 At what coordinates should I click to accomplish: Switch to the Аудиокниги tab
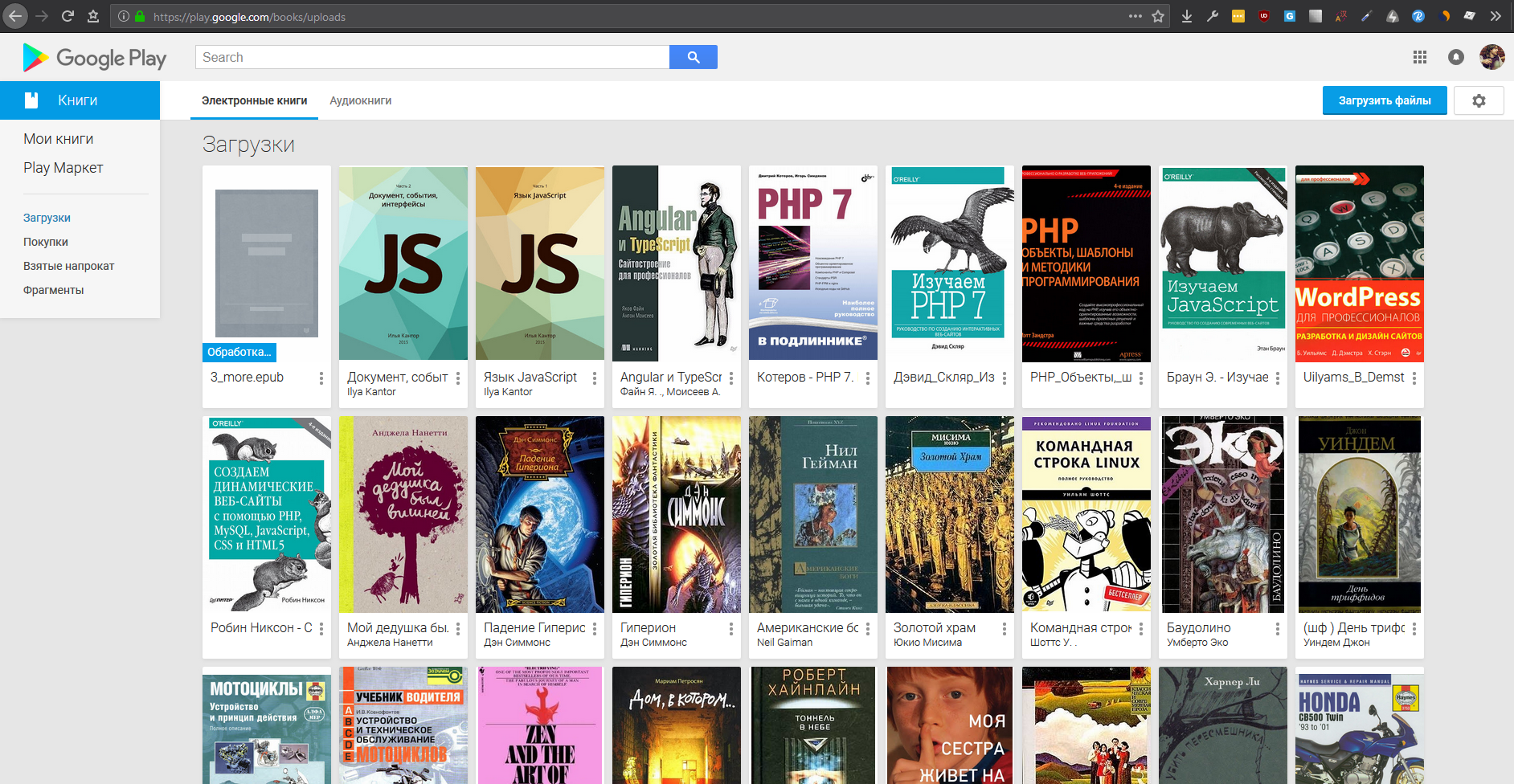(x=360, y=101)
